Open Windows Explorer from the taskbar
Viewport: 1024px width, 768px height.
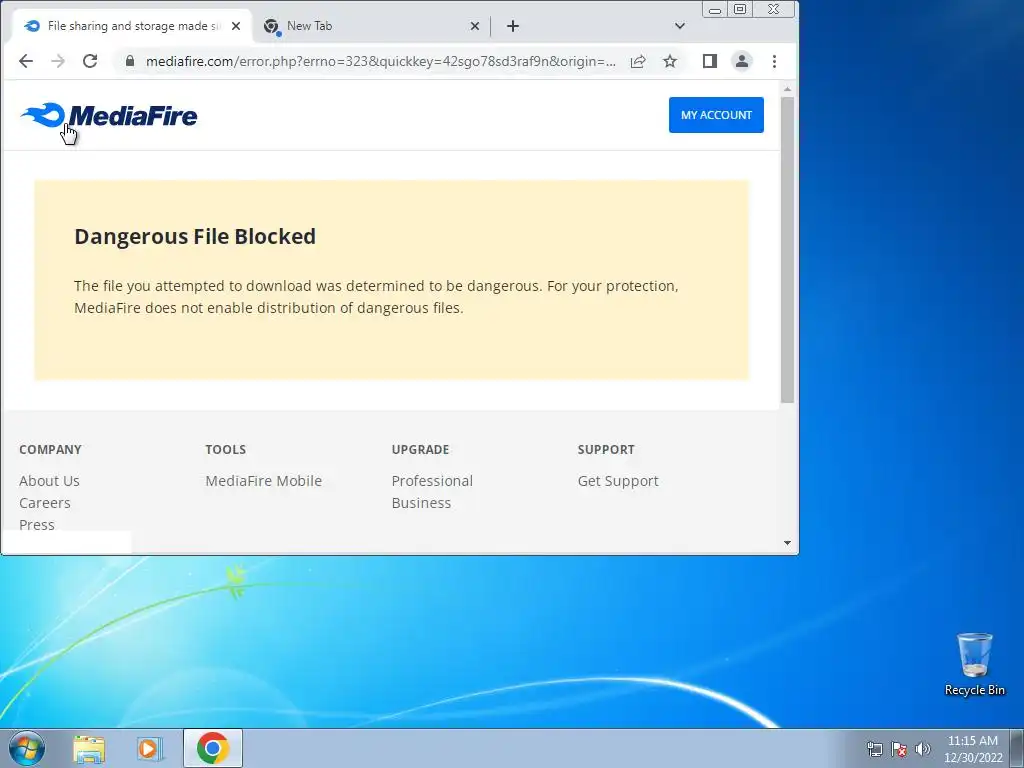tap(89, 749)
